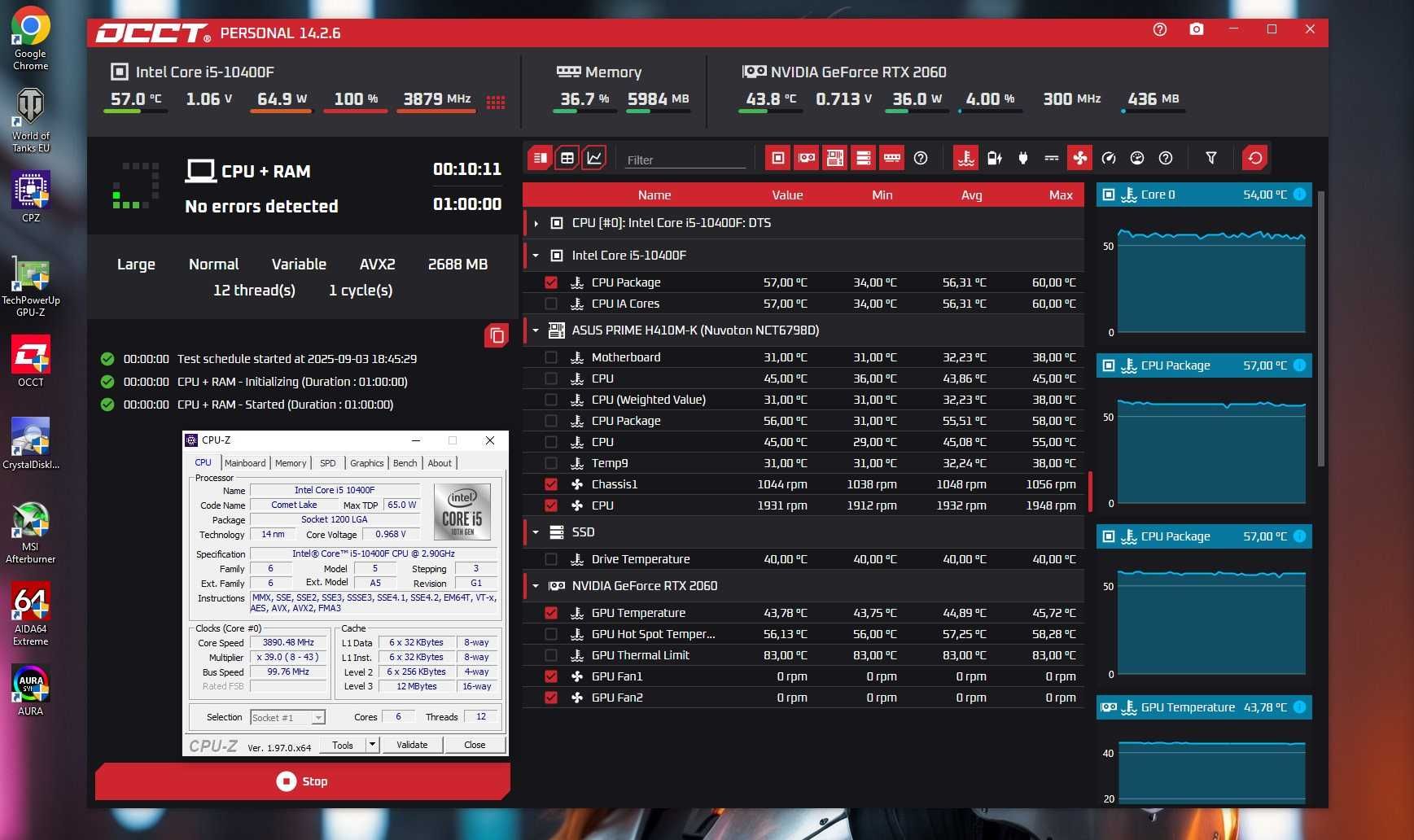The height and width of the screenshot is (840, 1414).
Task: Open the CPU-Z Tools dropdown arrow
Action: pos(372,744)
